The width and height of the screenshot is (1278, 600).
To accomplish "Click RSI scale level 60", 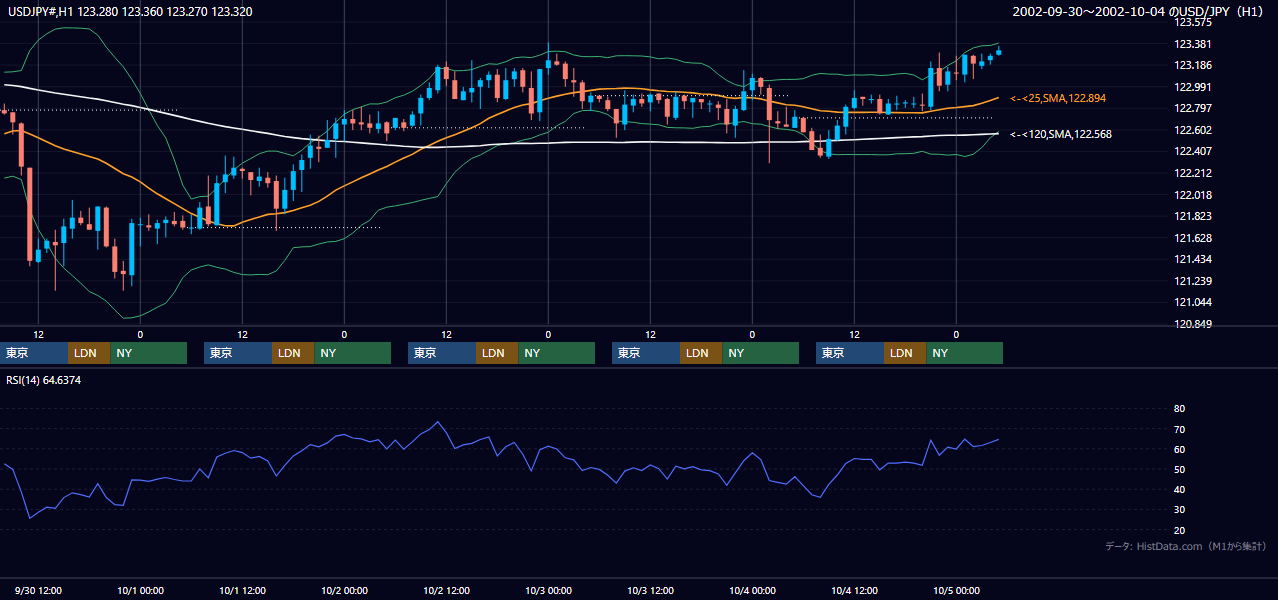I will pos(1179,449).
